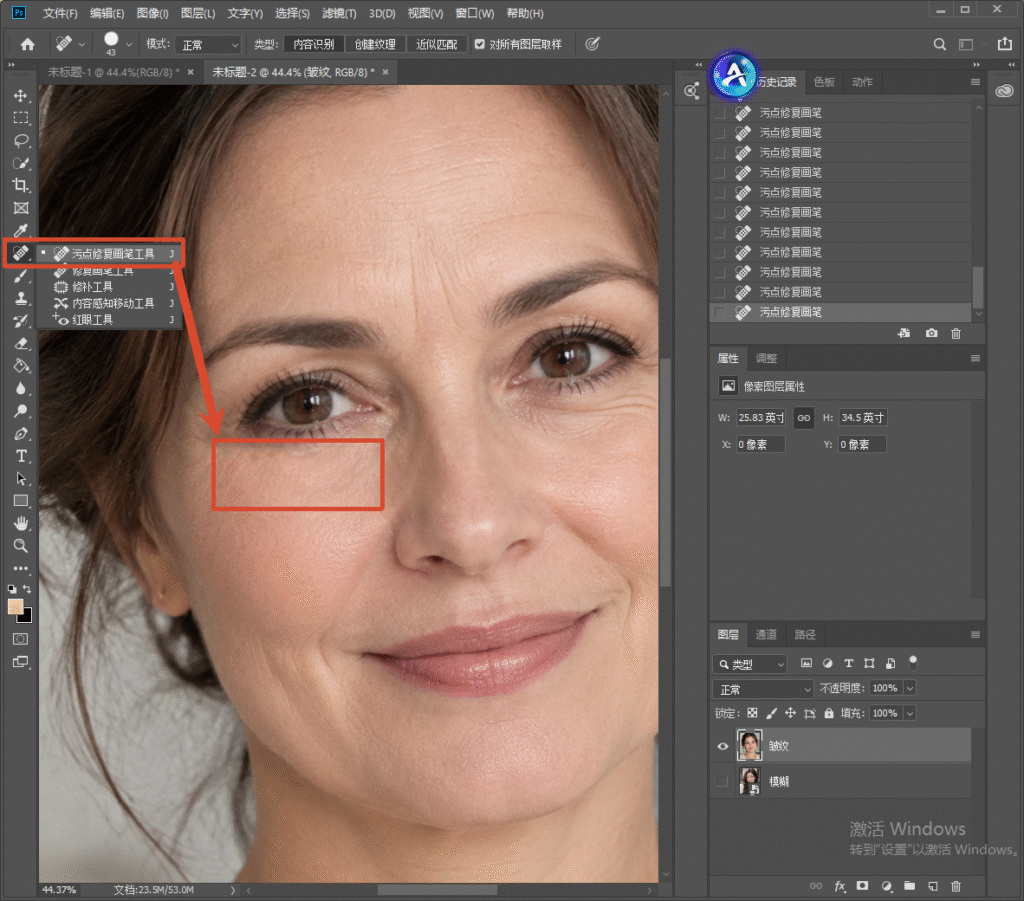Open layer style fx menu
Screen dimensions: 1024x901
(x=840, y=886)
